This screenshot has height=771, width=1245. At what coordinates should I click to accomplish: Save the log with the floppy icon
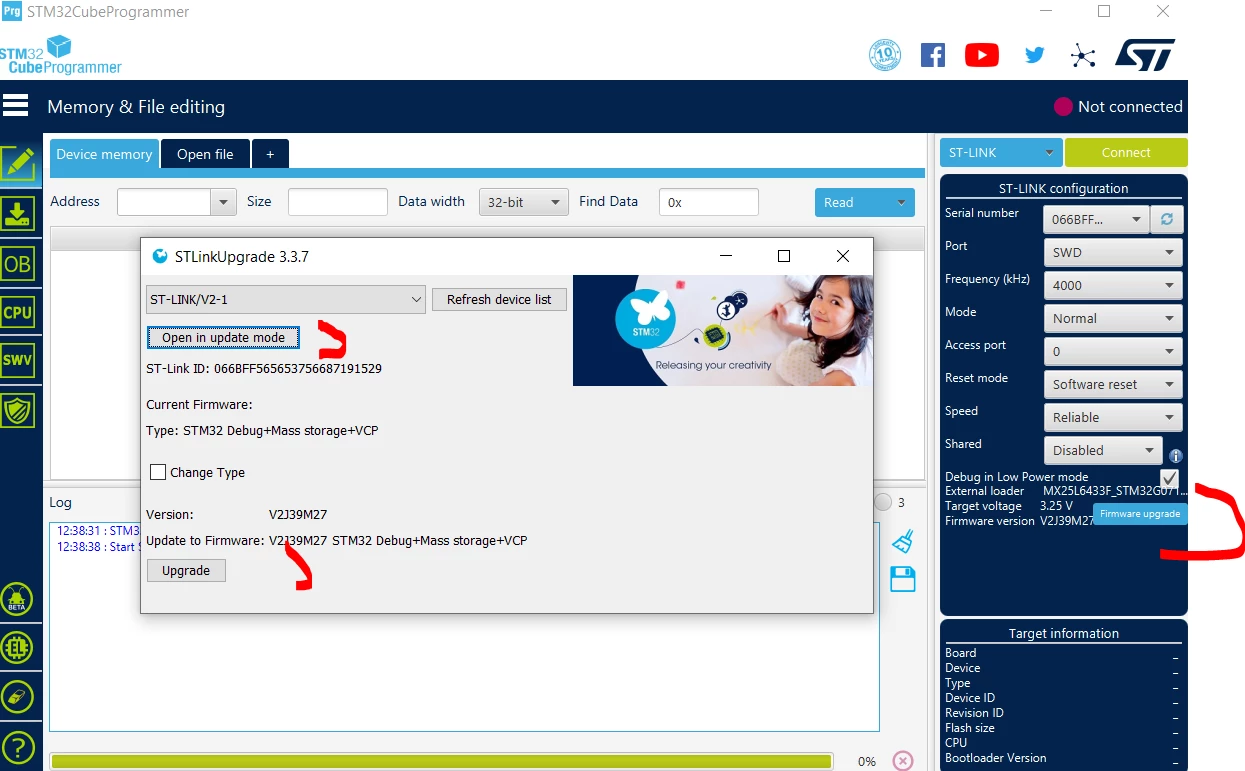pos(903,579)
